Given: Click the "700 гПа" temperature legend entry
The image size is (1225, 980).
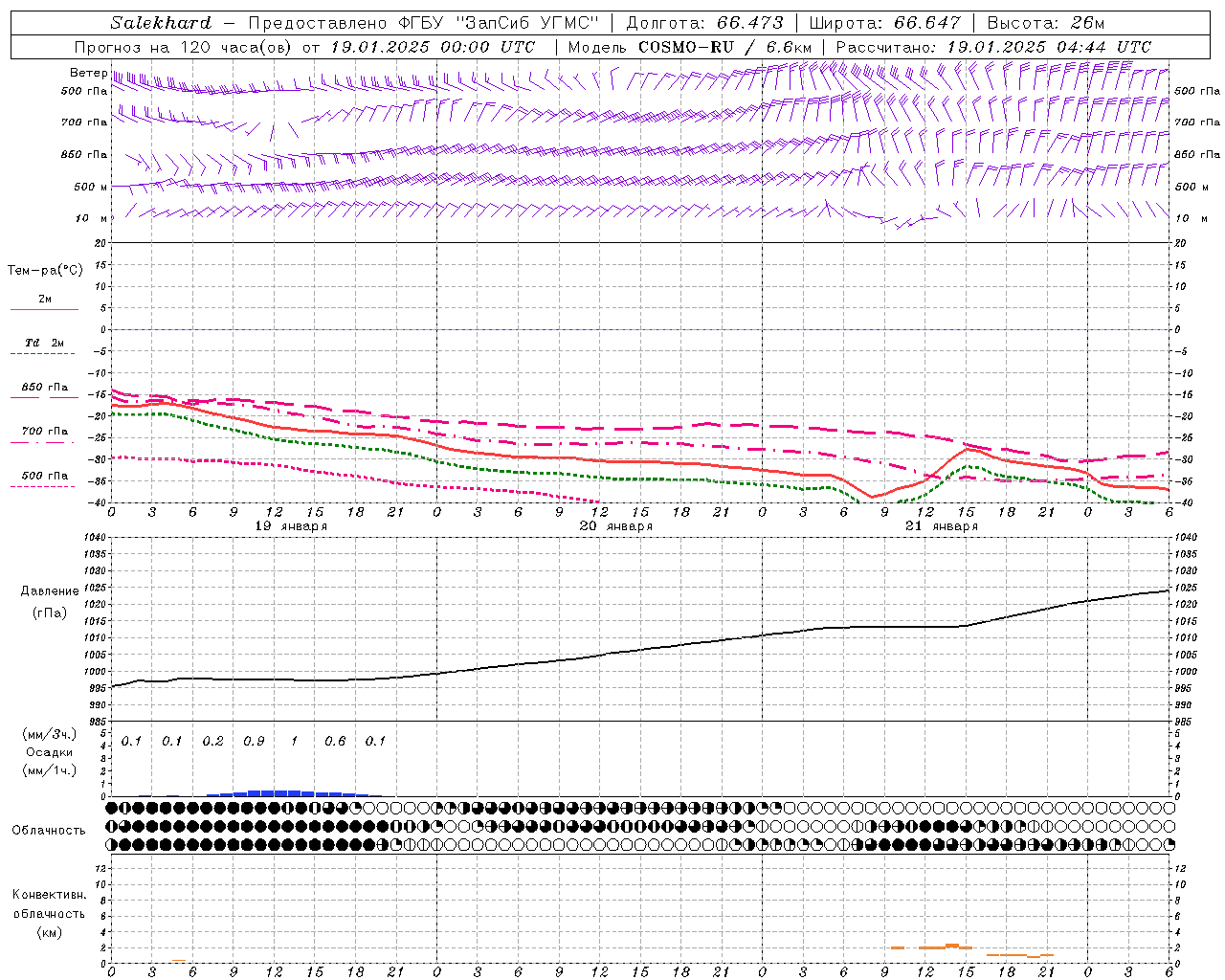Looking at the screenshot, I should 44,432.
